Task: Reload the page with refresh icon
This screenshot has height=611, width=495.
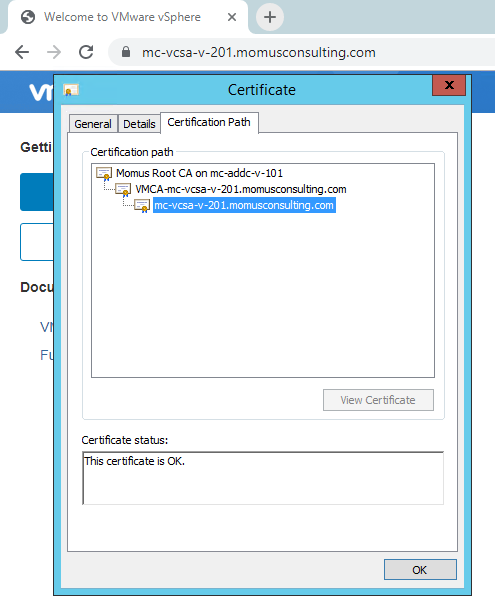Action: (x=86, y=52)
